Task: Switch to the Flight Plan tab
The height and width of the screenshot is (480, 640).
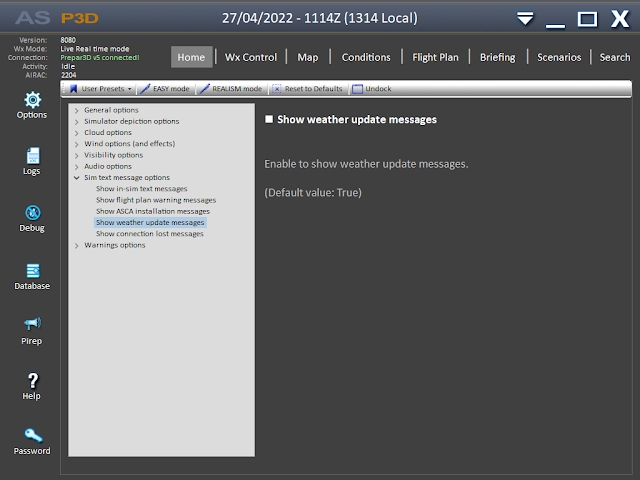Action: click(x=434, y=57)
